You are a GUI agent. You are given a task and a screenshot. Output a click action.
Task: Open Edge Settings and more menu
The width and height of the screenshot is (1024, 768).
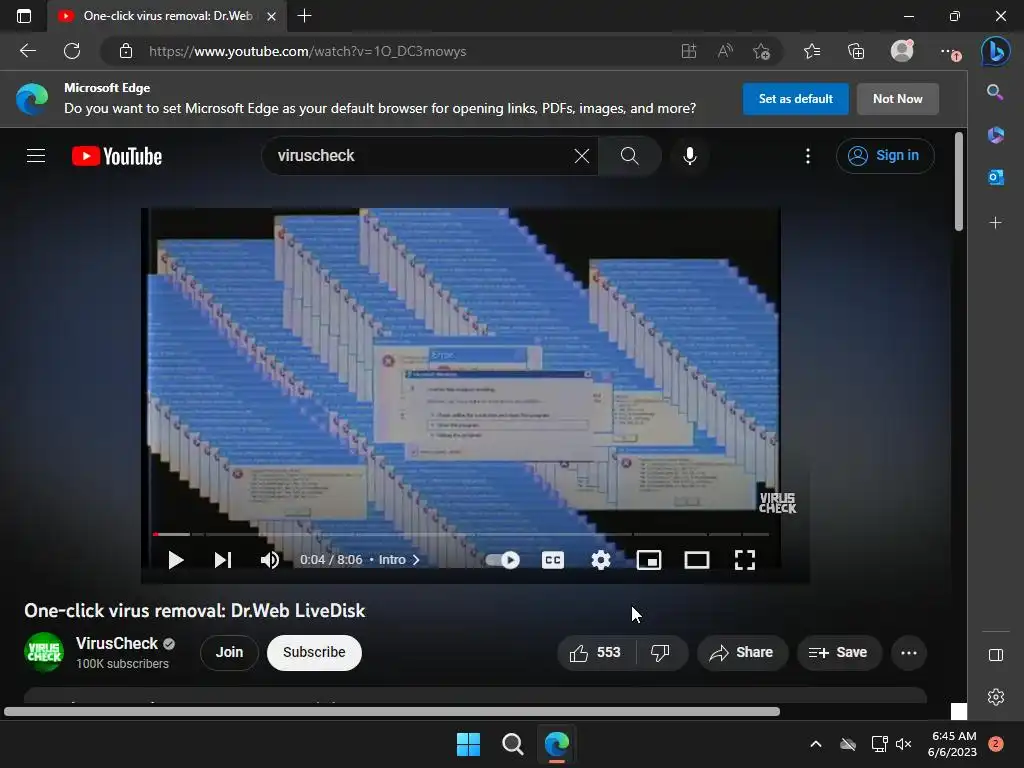[949, 51]
